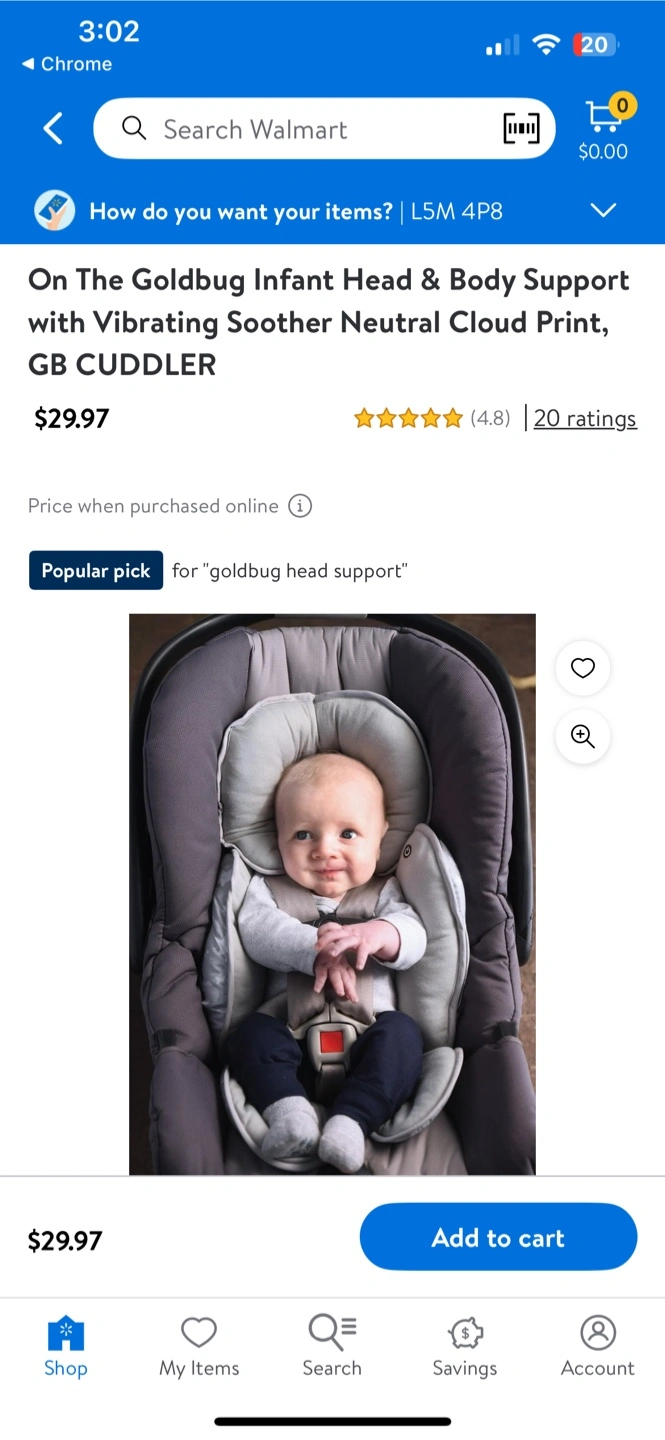Tap the baby car seat product image
This screenshot has width=665, height=1440.
(x=332, y=894)
